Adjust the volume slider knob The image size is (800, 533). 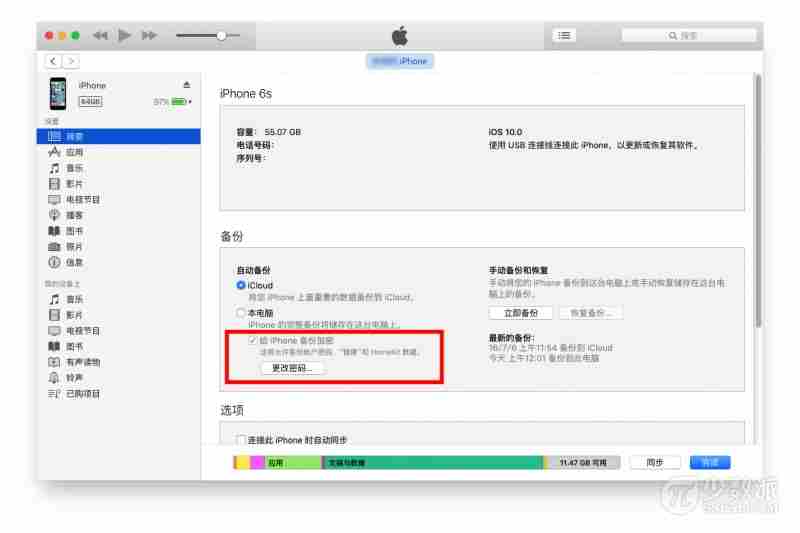(221, 36)
